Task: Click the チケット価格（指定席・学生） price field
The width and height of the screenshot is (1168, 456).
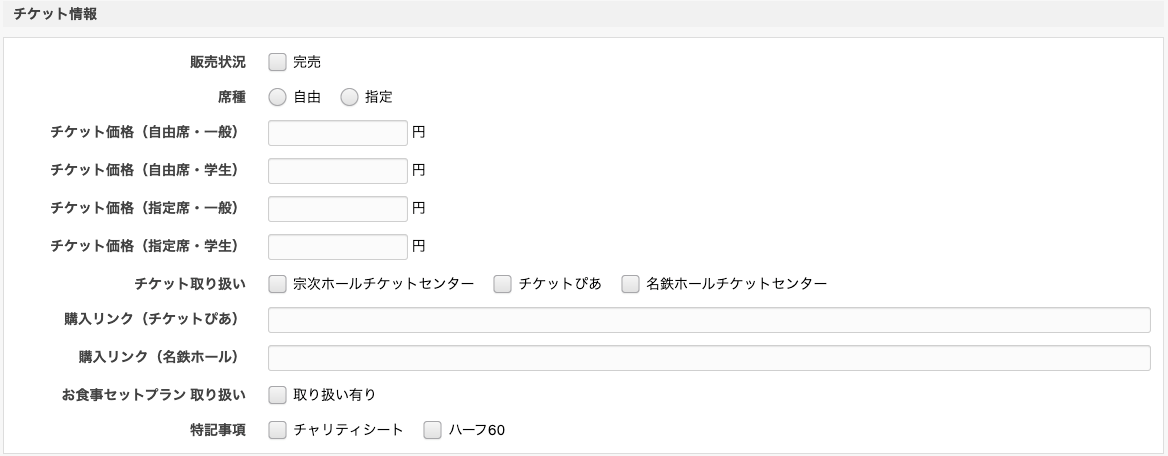Action: pos(338,246)
